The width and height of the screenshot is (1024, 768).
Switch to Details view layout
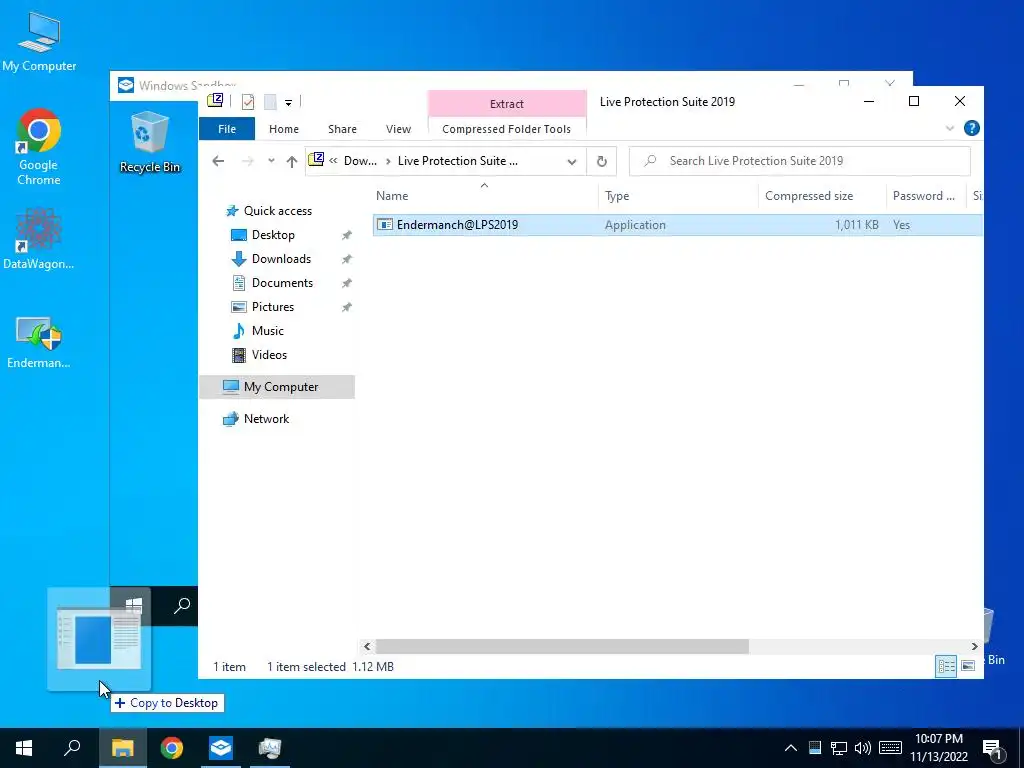click(x=946, y=666)
